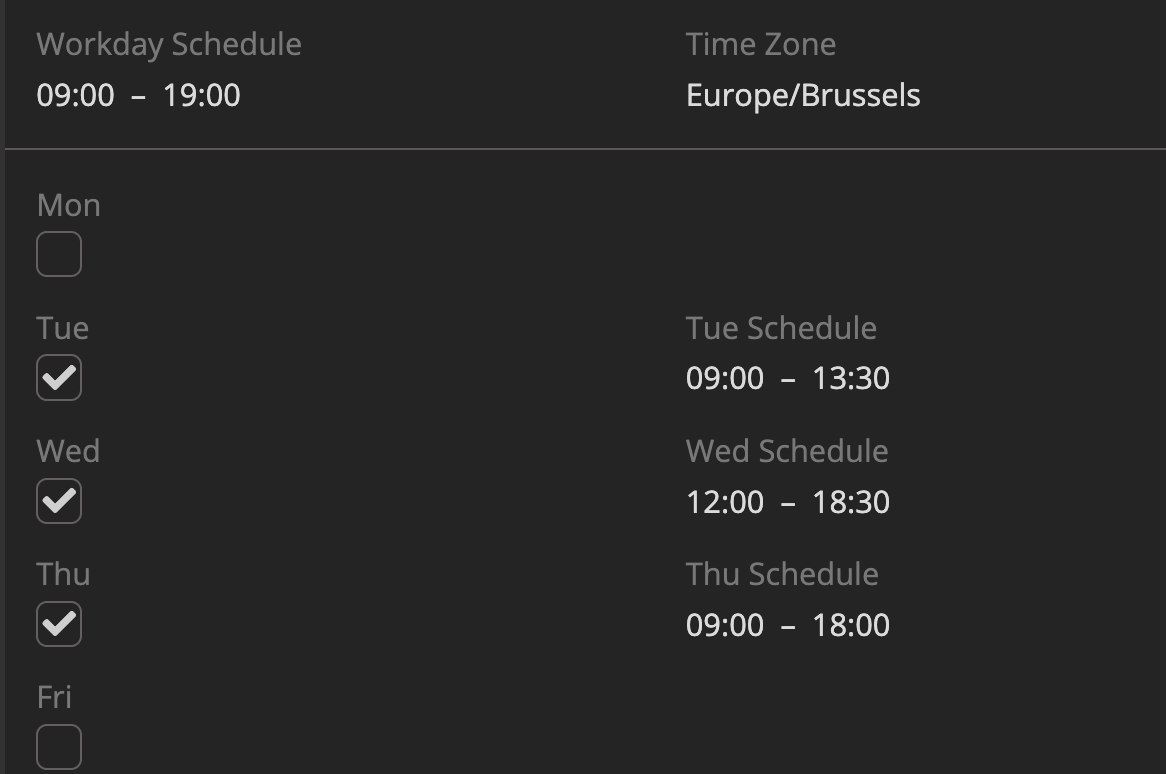Screen dimensions: 1166x774
Task: Click the Tue Schedule label
Action: 781,328
